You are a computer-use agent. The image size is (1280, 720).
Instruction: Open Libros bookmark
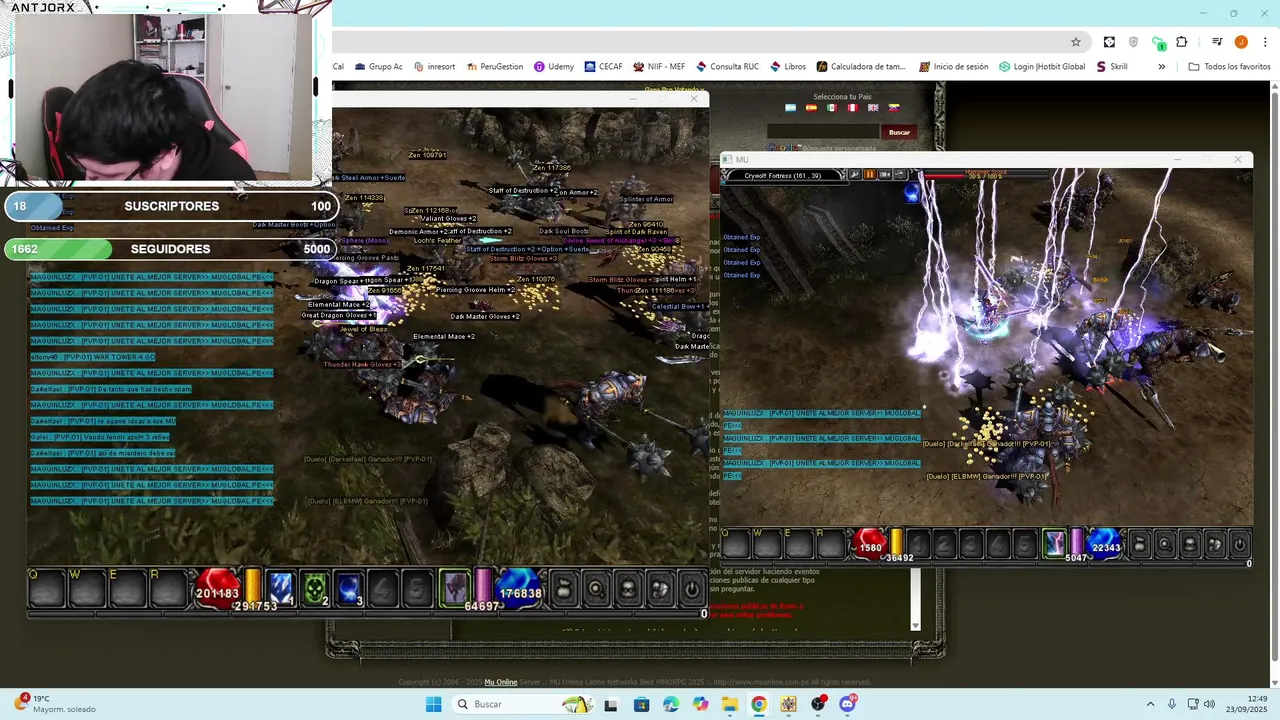(787, 67)
